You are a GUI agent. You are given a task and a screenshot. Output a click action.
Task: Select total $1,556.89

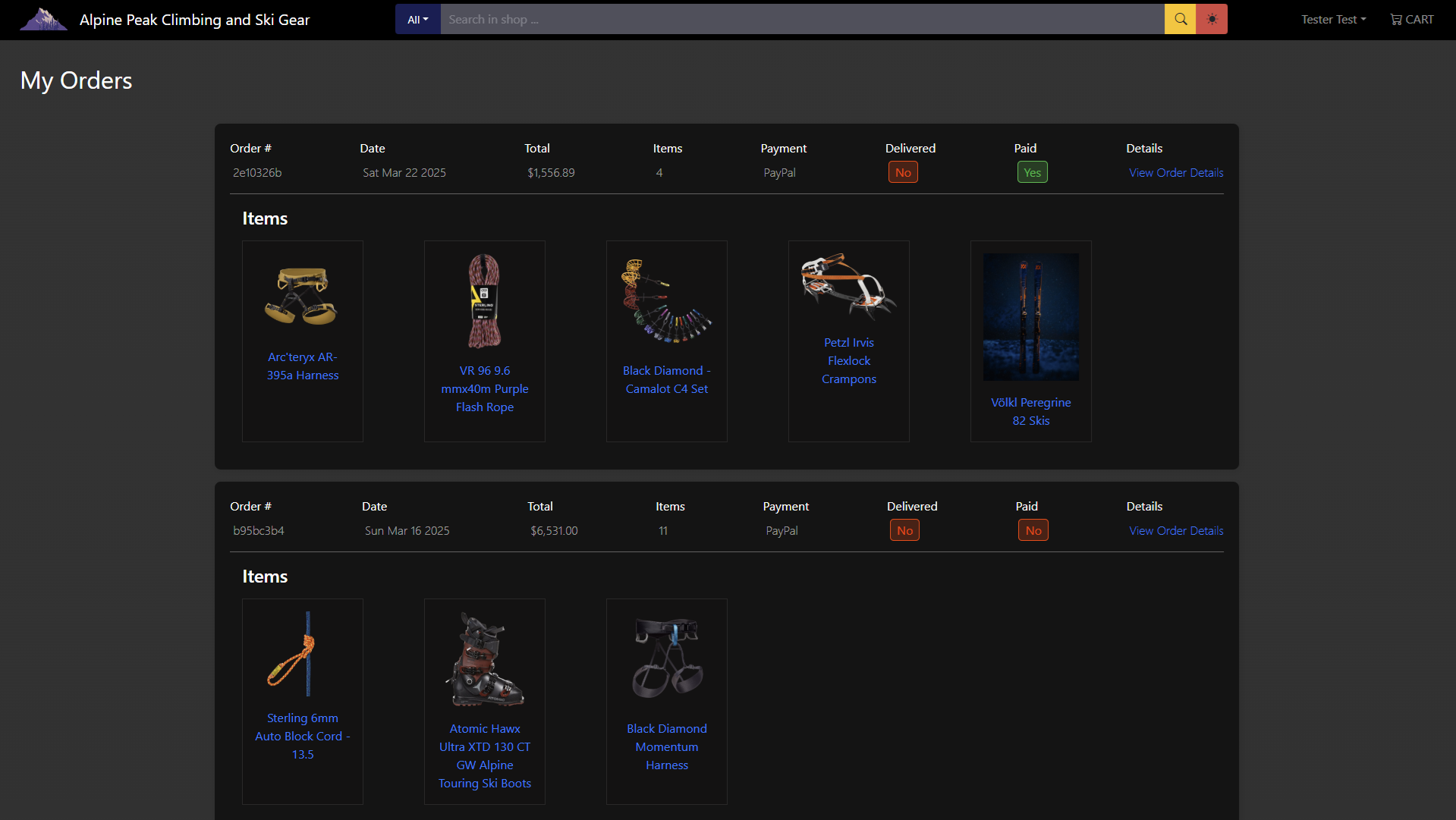(551, 173)
